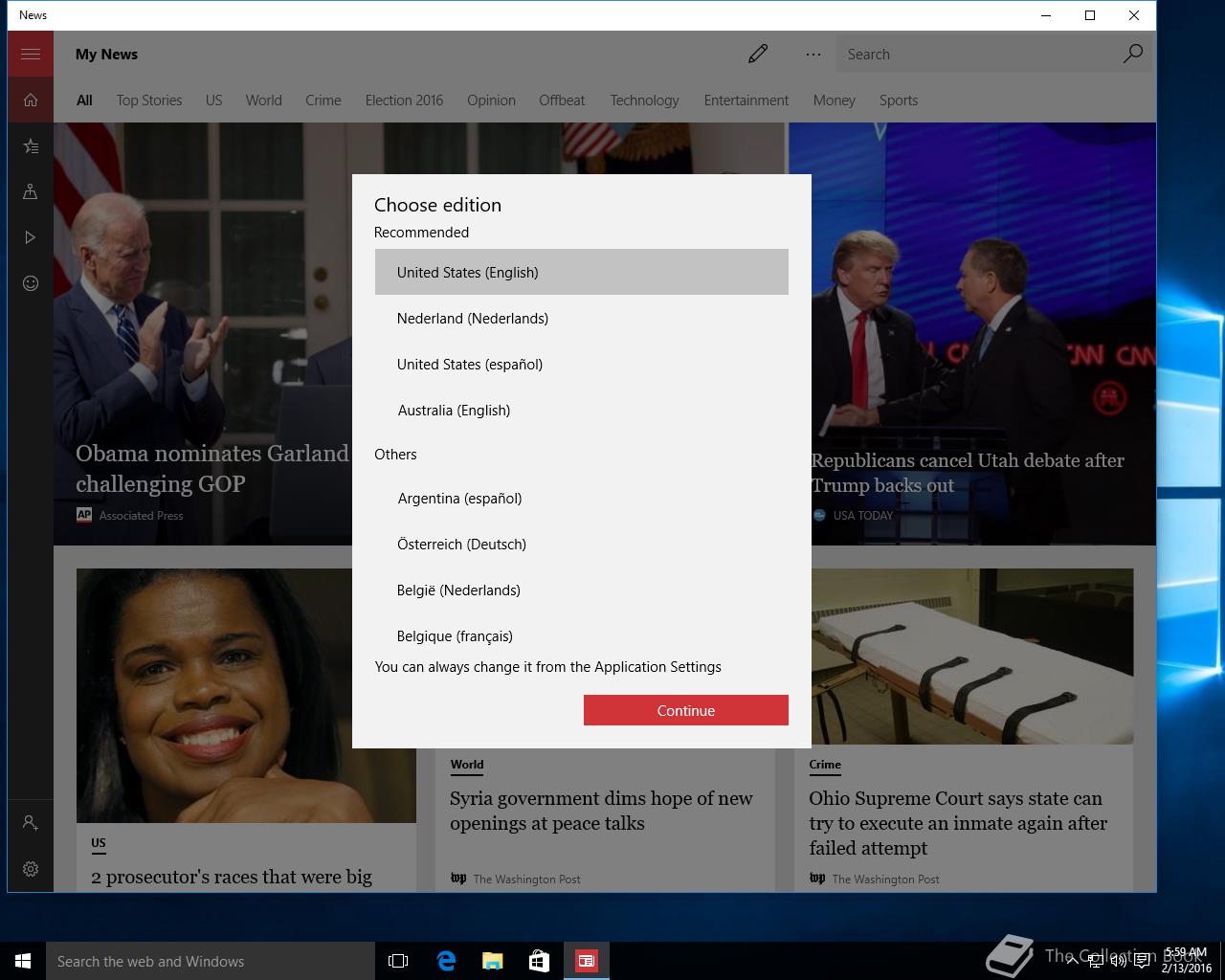Click the News app taskbar icon
This screenshot has height=980, width=1225.
pos(587,961)
